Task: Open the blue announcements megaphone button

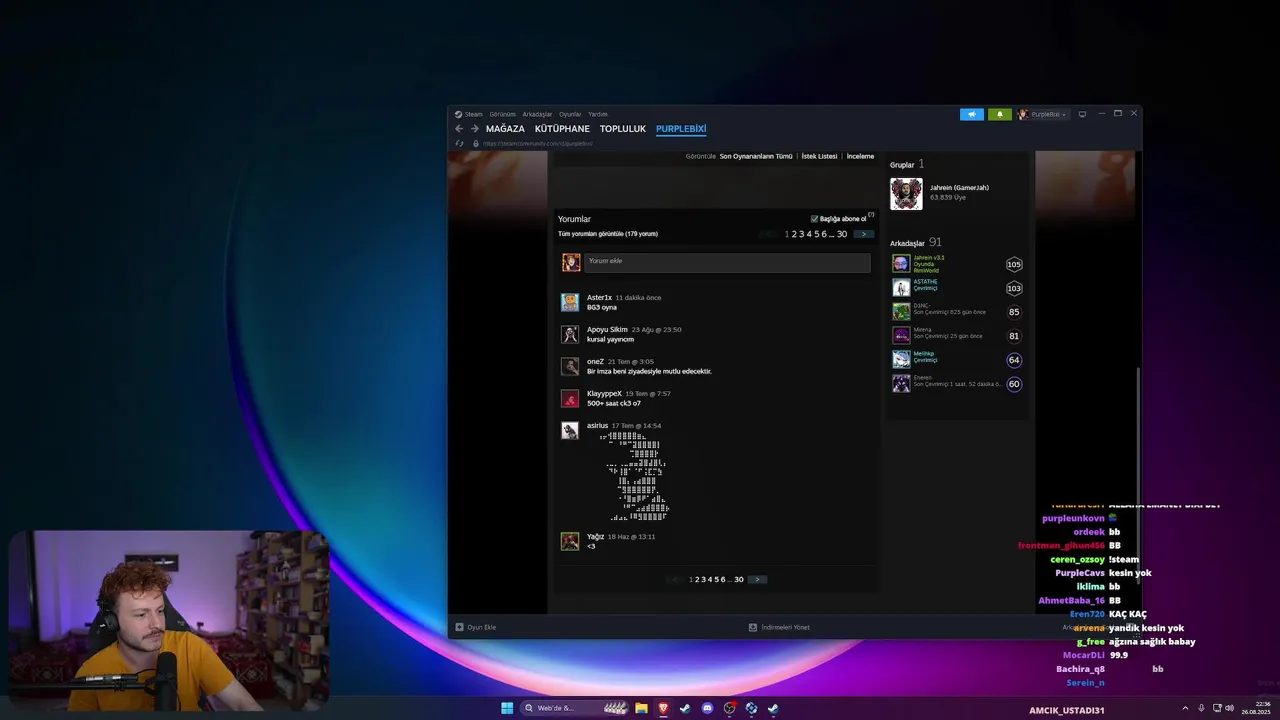Action: pyautogui.click(x=972, y=114)
